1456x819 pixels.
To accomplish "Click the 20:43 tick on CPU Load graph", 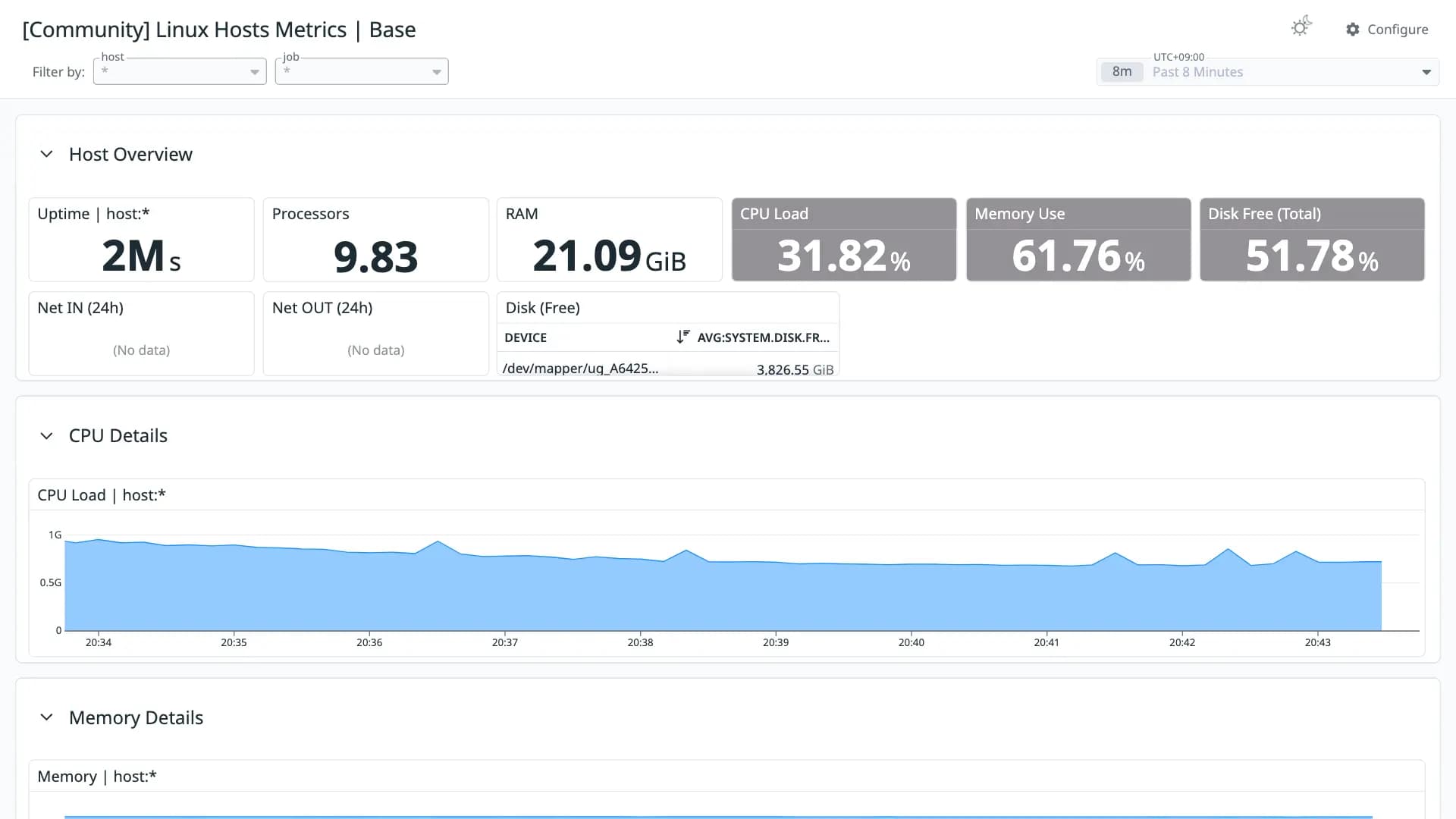I will coord(1317,642).
